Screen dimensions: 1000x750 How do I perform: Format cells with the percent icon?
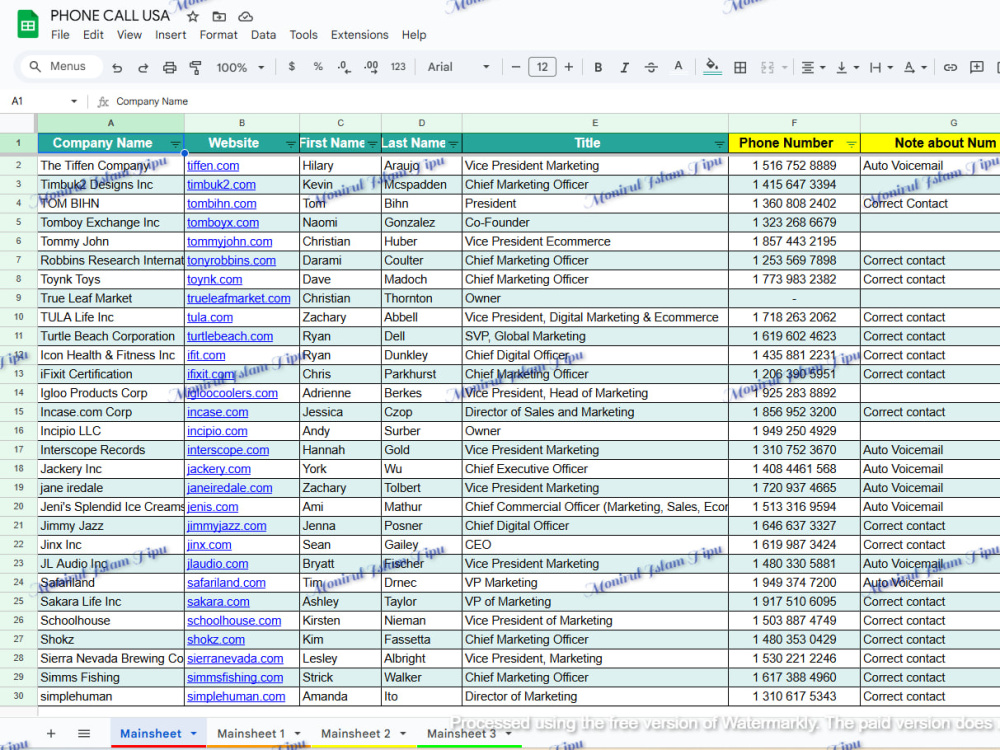(x=318, y=66)
